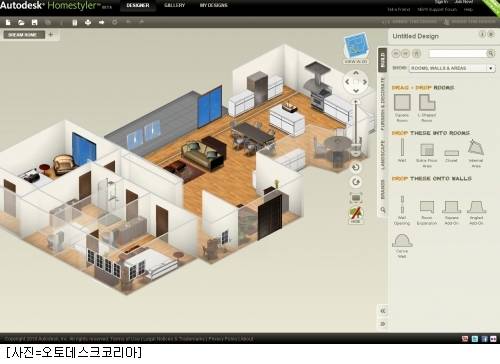Select the Closet item

click(x=451, y=155)
